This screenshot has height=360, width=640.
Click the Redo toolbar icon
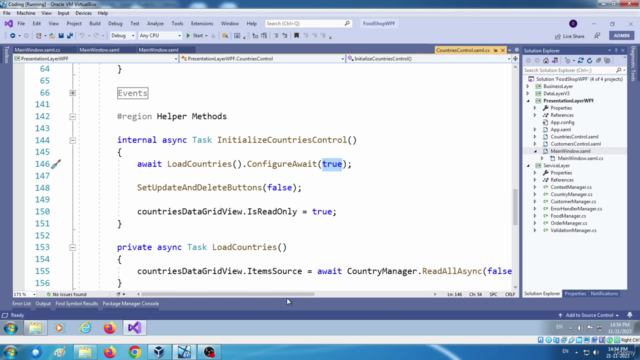pyautogui.click(x=96, y=36)
